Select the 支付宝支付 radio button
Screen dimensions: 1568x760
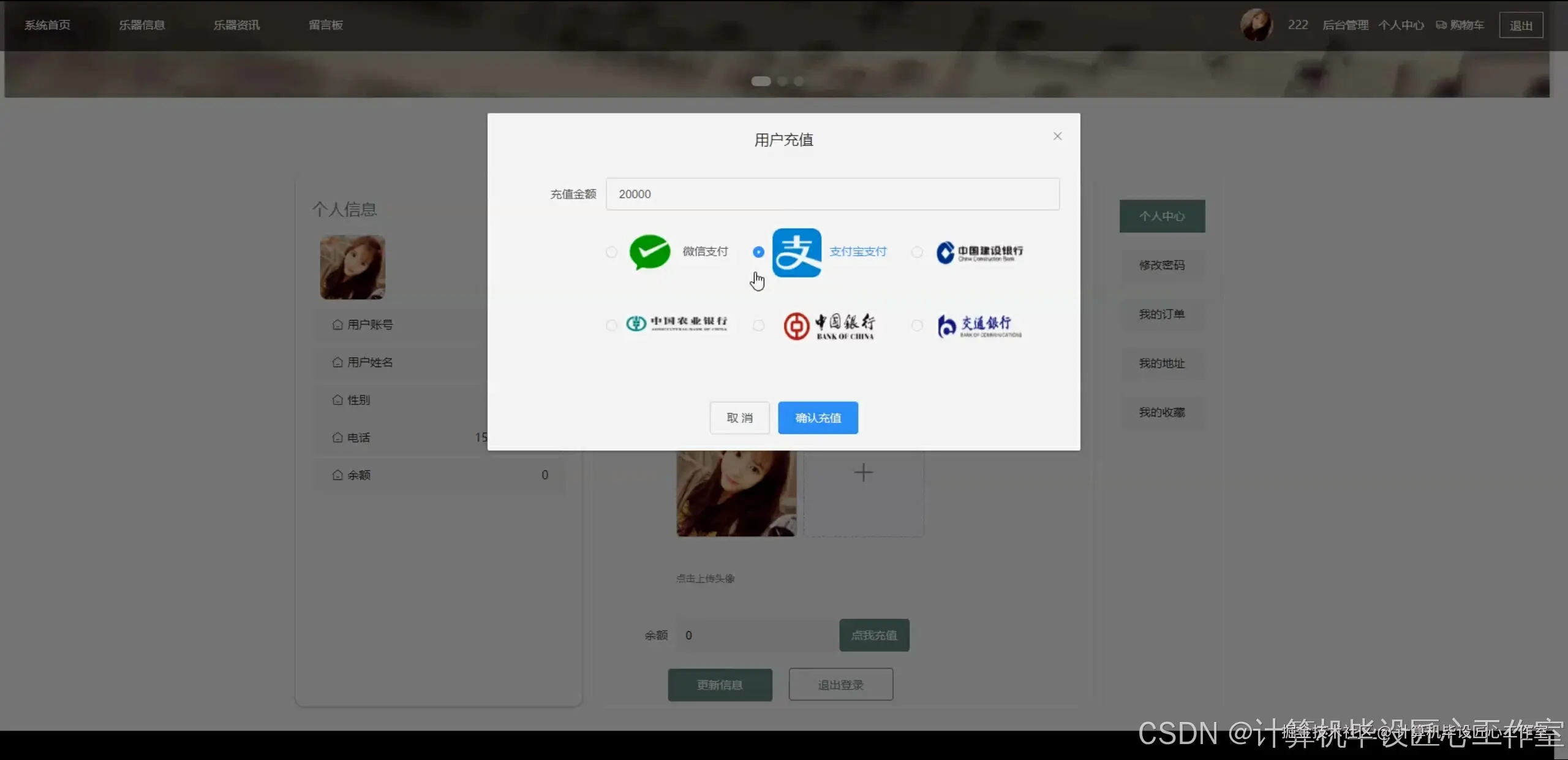[x=758, y=252]
